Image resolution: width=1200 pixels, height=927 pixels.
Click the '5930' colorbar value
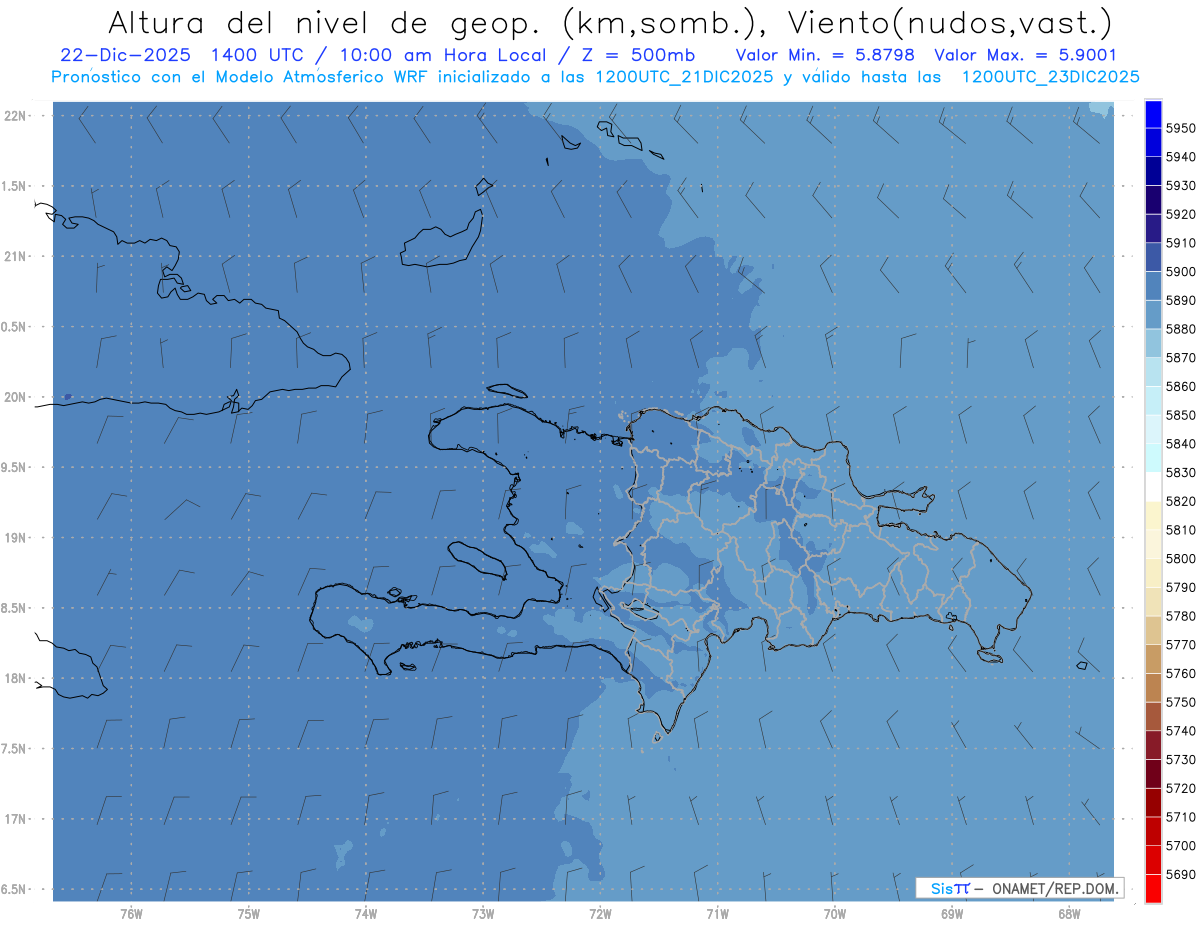[x=1181, y=185]
